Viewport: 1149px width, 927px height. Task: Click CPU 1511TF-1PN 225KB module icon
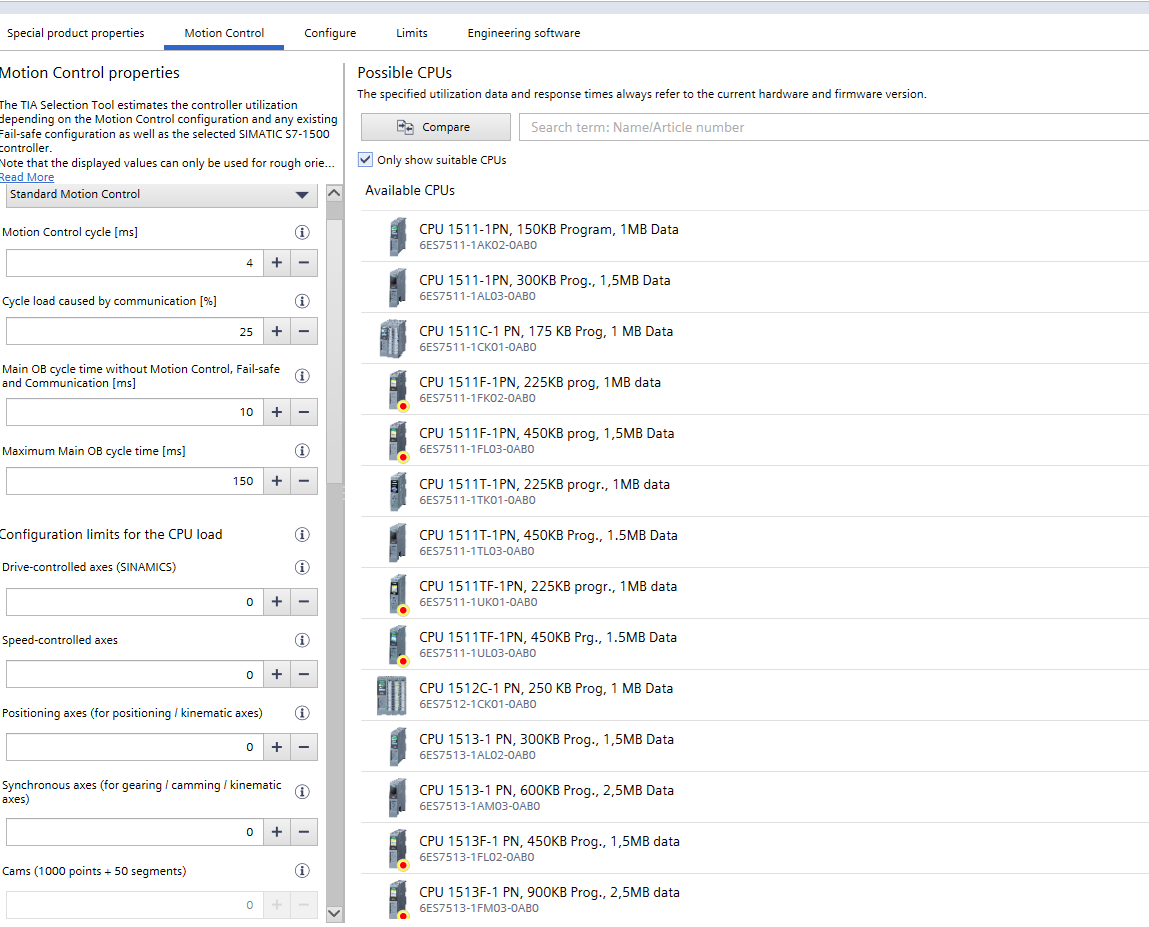pos(397,594)
